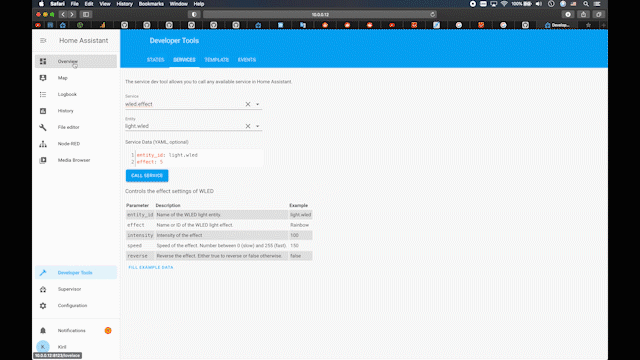The image size is (640, 360).
Task: Open the Logbook sidebar entry
Action: pos(76,94)
